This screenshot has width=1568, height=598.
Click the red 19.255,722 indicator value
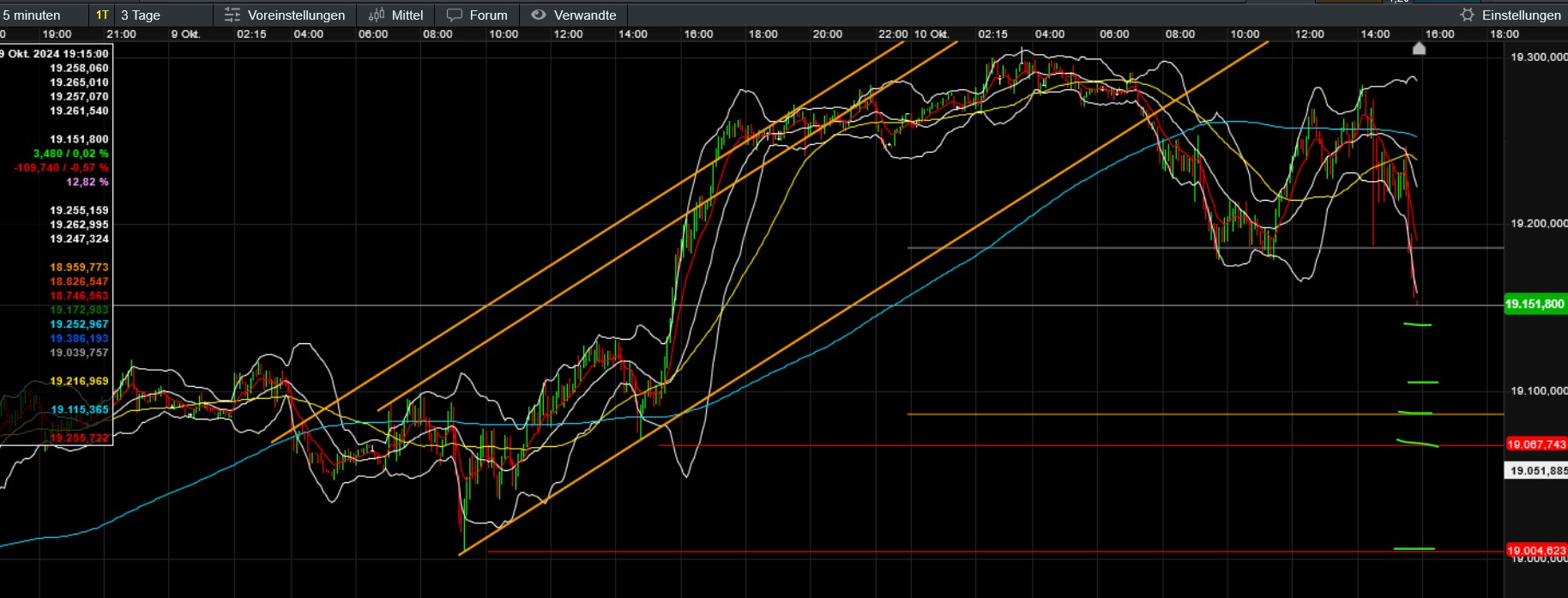(79, 438)
